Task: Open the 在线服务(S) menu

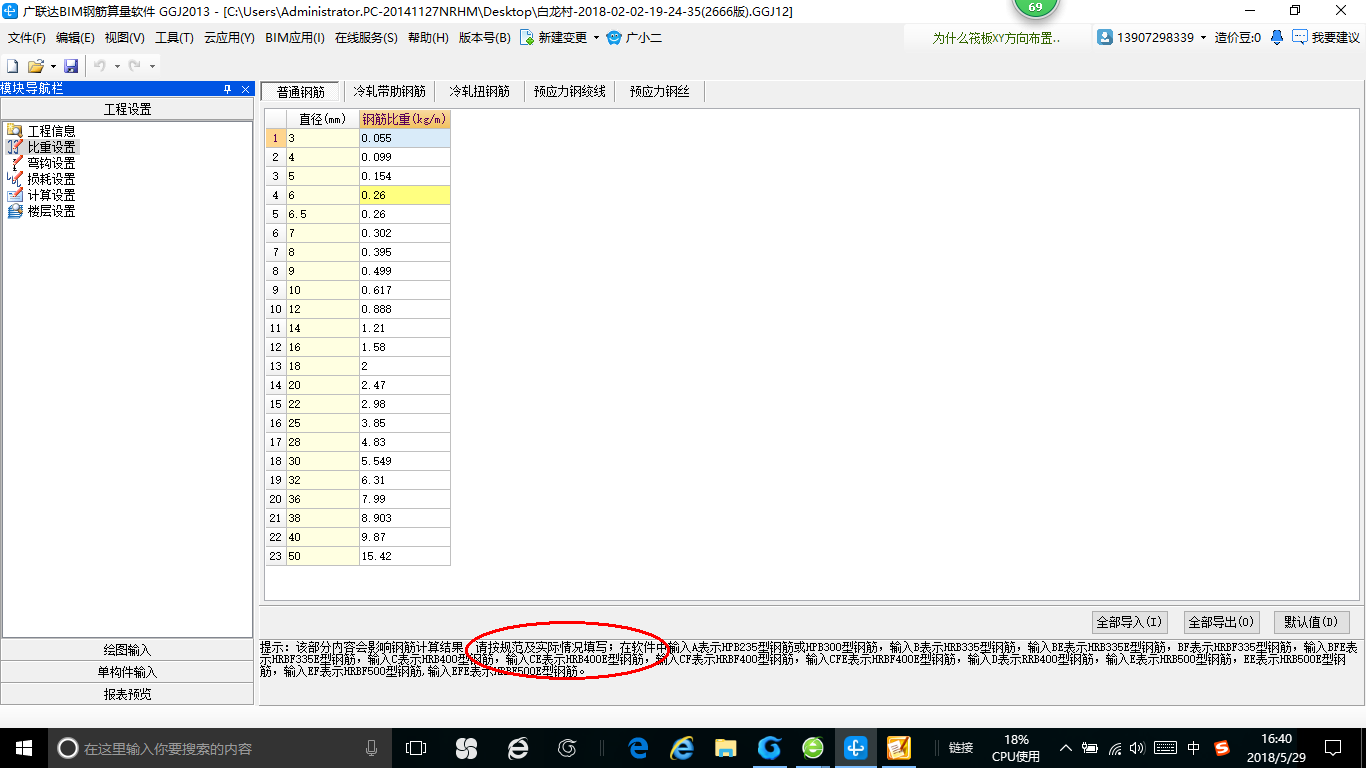Action: (366, 37)
